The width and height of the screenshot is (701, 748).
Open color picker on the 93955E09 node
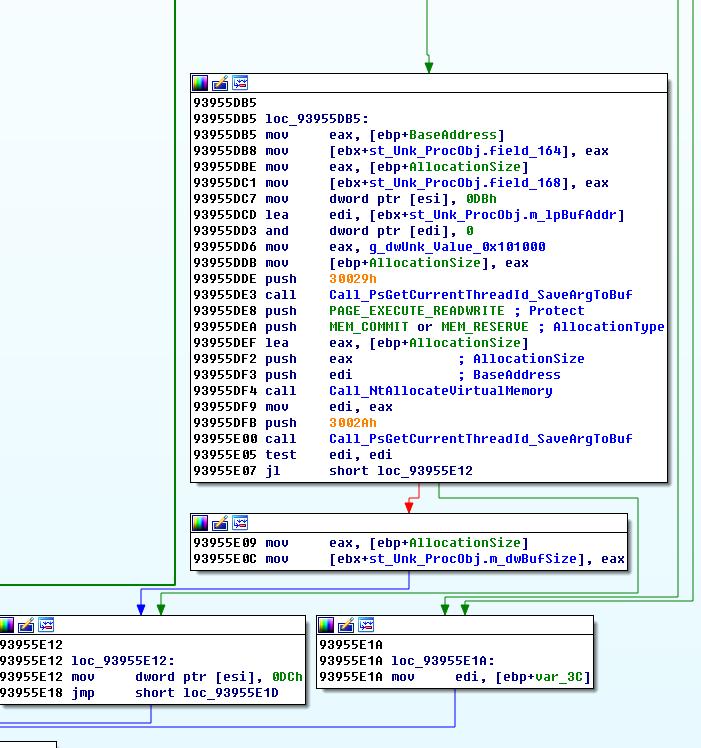[200, 524]
